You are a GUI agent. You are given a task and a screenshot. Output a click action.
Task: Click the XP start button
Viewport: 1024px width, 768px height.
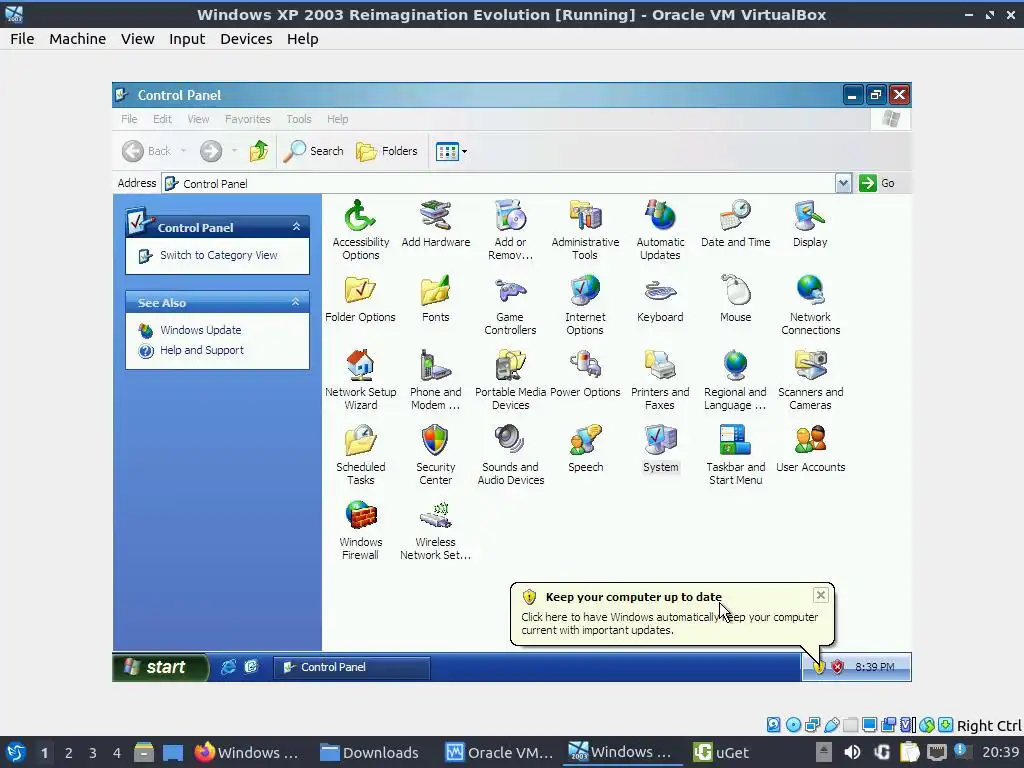pos(160,667)
